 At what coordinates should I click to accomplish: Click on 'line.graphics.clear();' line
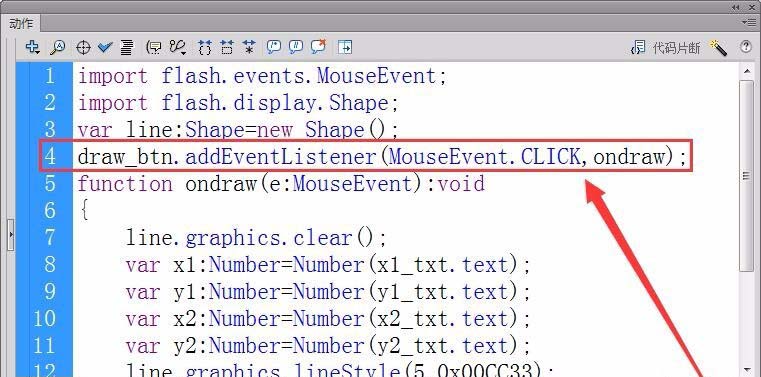(256, 238)
